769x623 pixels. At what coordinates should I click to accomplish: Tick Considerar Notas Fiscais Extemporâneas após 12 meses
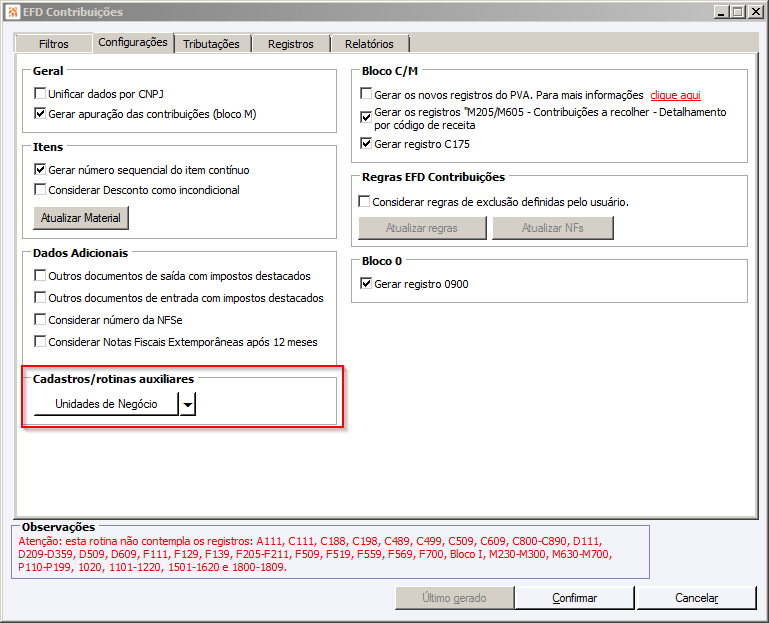40,341
